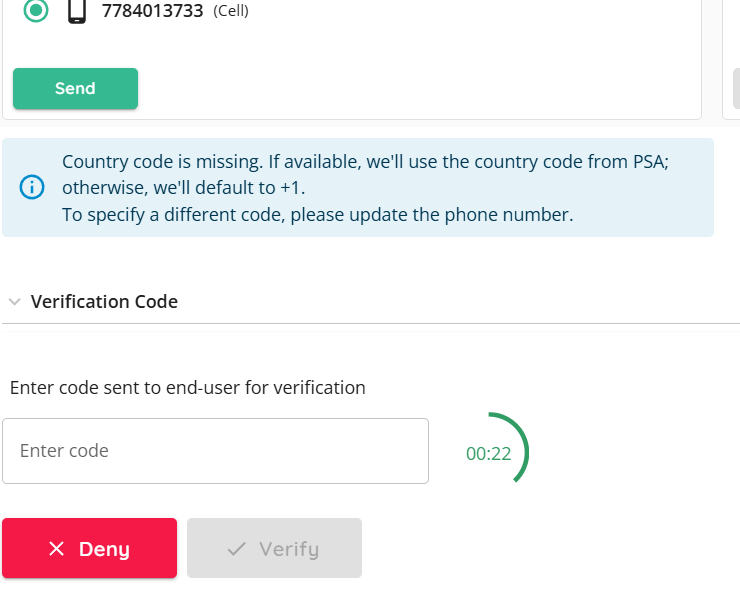This screenshot has height=611, width=740.
Task: Focus the Enter code input field
Action: 216,451
